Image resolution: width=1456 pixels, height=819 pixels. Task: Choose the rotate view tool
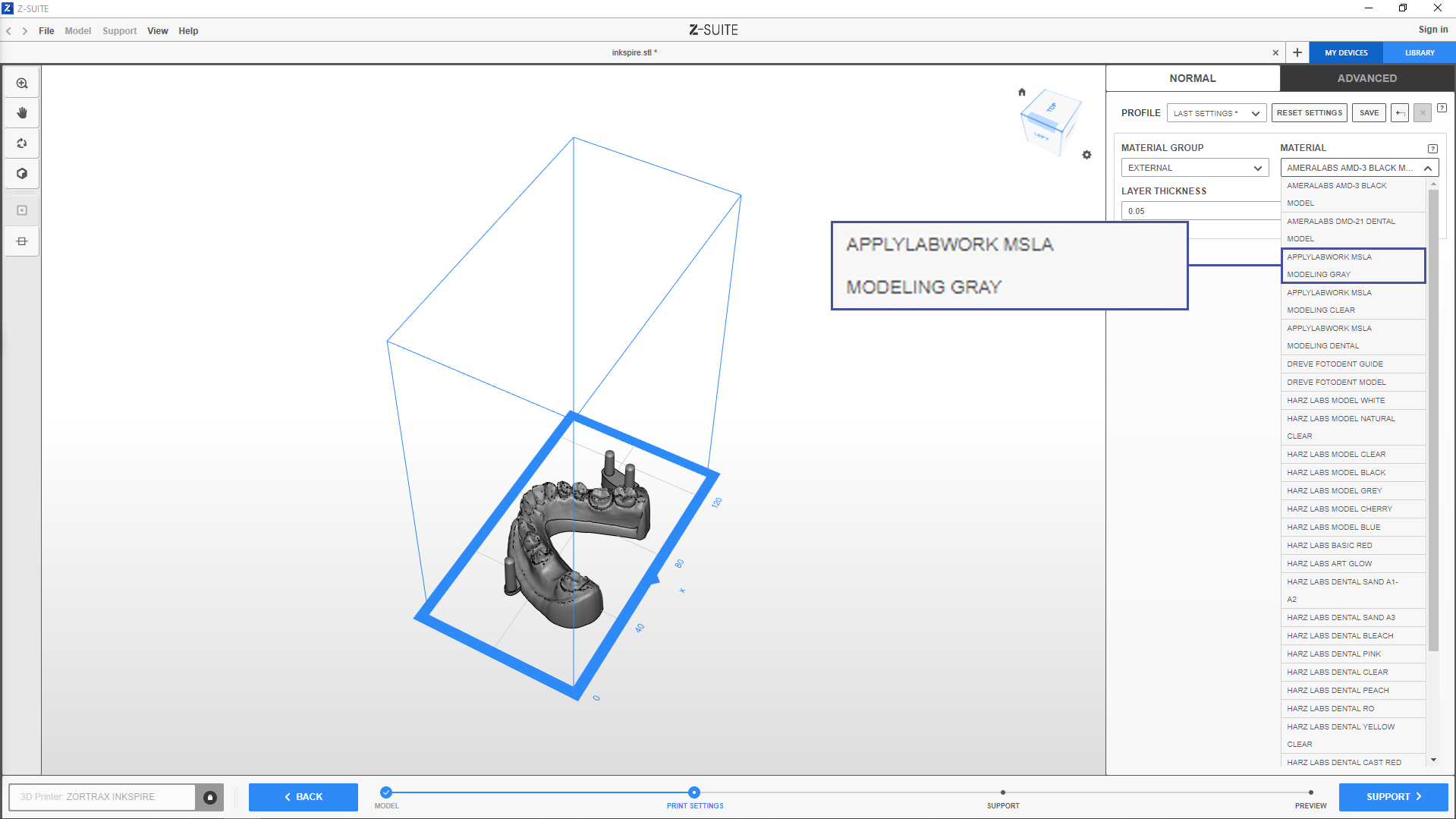[x=22, y=143]
